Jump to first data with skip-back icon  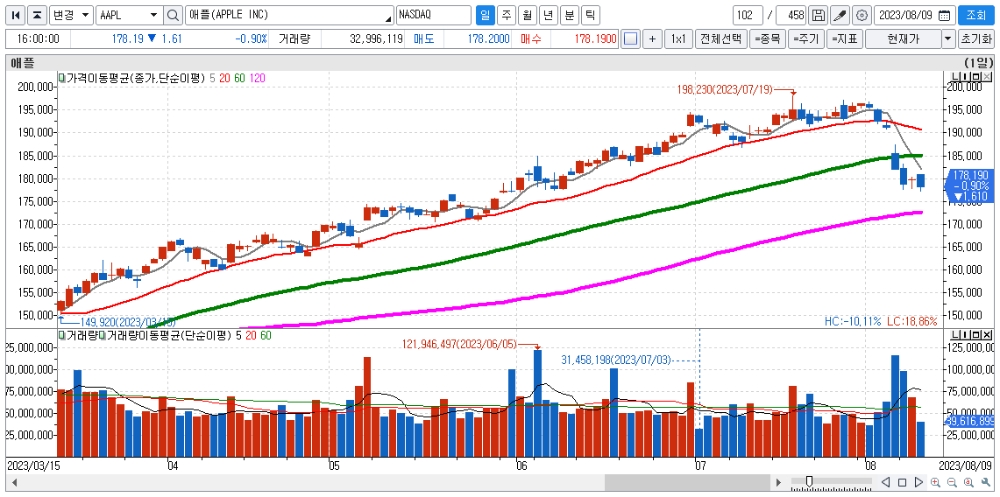coord(16,15)
